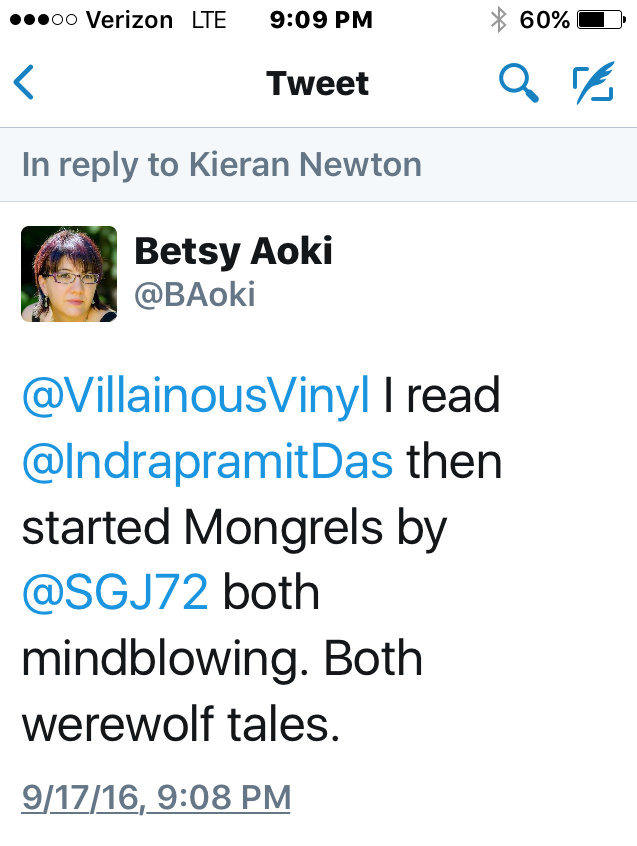Tap the LTE network indicator
637x846 pixels.
(x=209, y=20)
